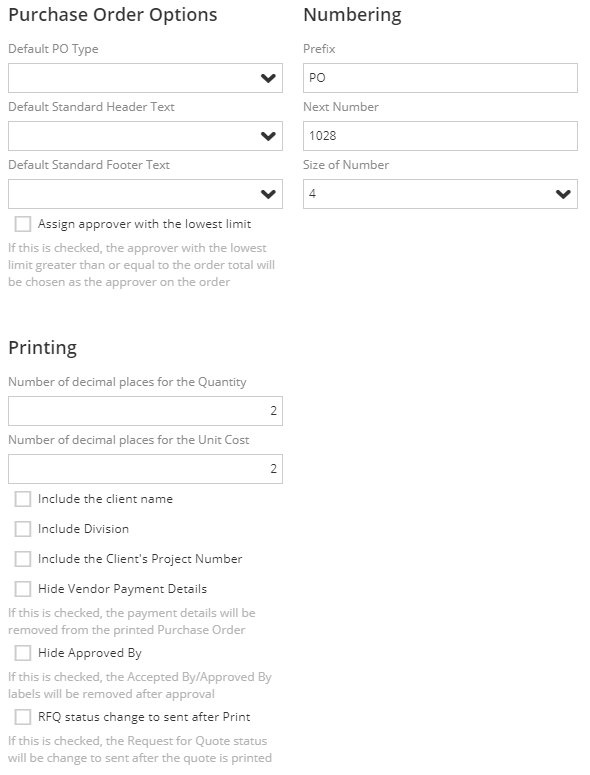Viewport: 590px width, 775px height.
Task: Click the Header Text dropdown chevron icon
Action: (x=268, y=136)
